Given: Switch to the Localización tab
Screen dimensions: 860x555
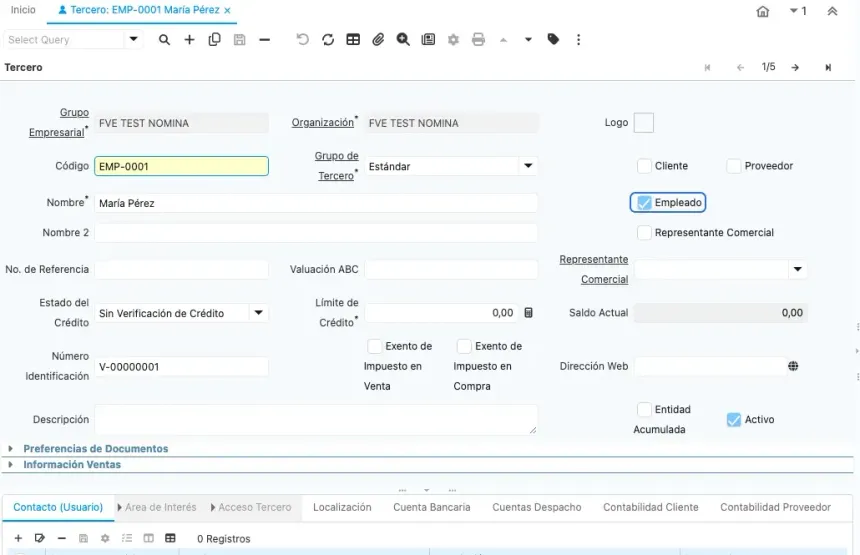Looking at the screenshot, I should [x=342, y=507].
